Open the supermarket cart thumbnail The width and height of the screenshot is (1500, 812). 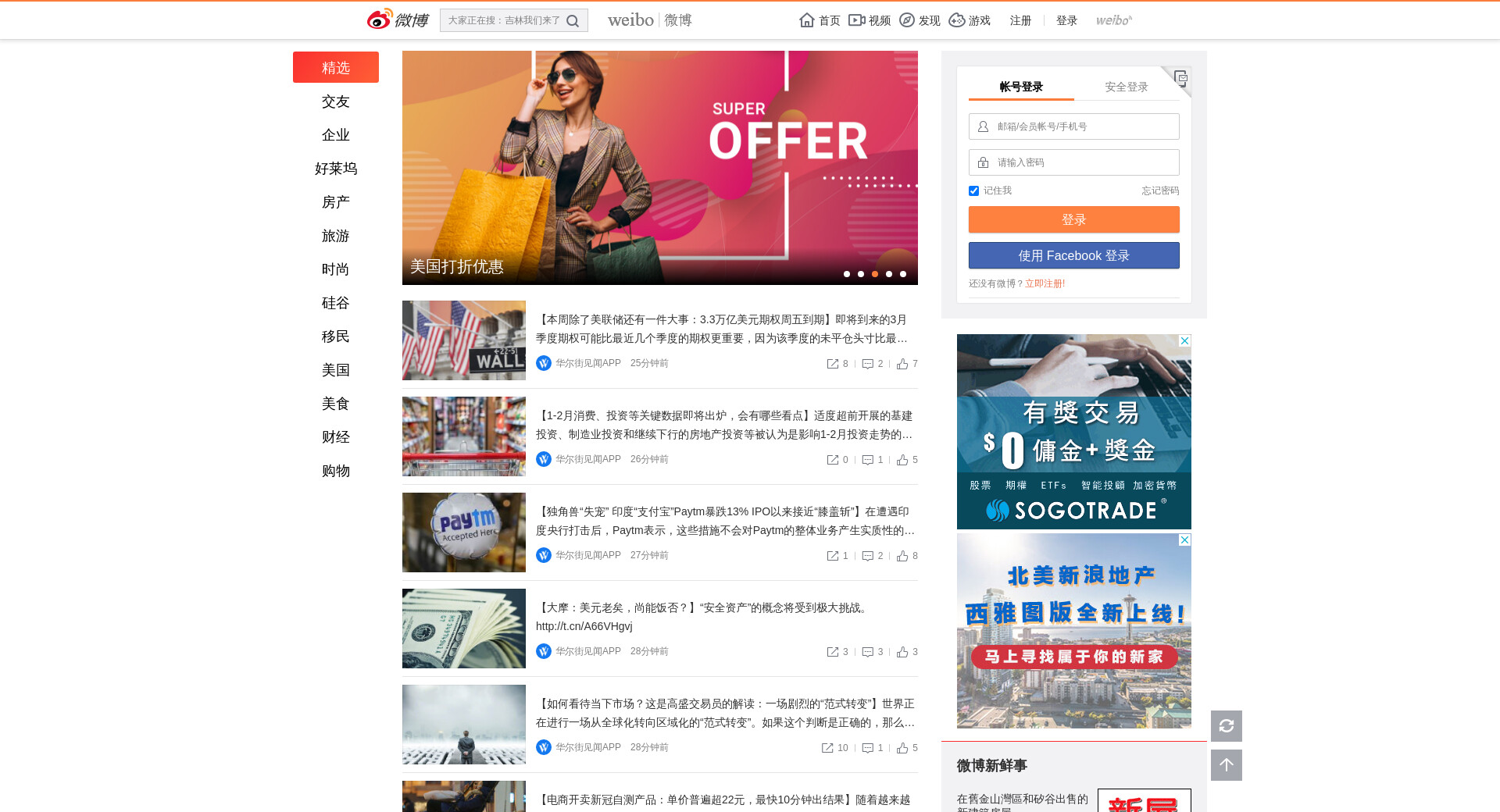point(464,436)
